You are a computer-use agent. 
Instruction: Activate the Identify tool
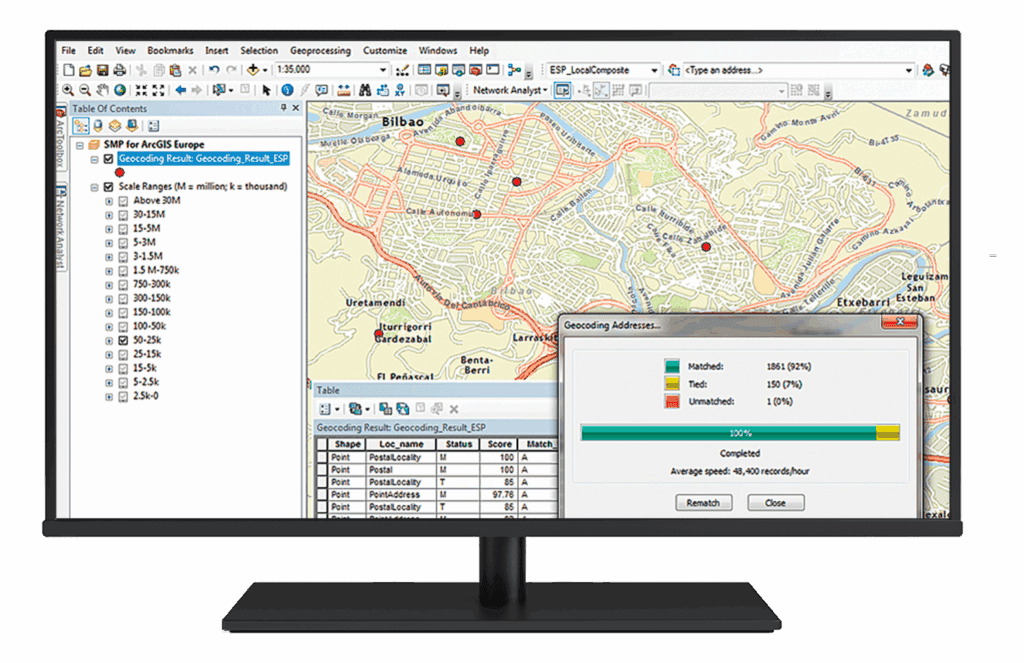[287, 90]
